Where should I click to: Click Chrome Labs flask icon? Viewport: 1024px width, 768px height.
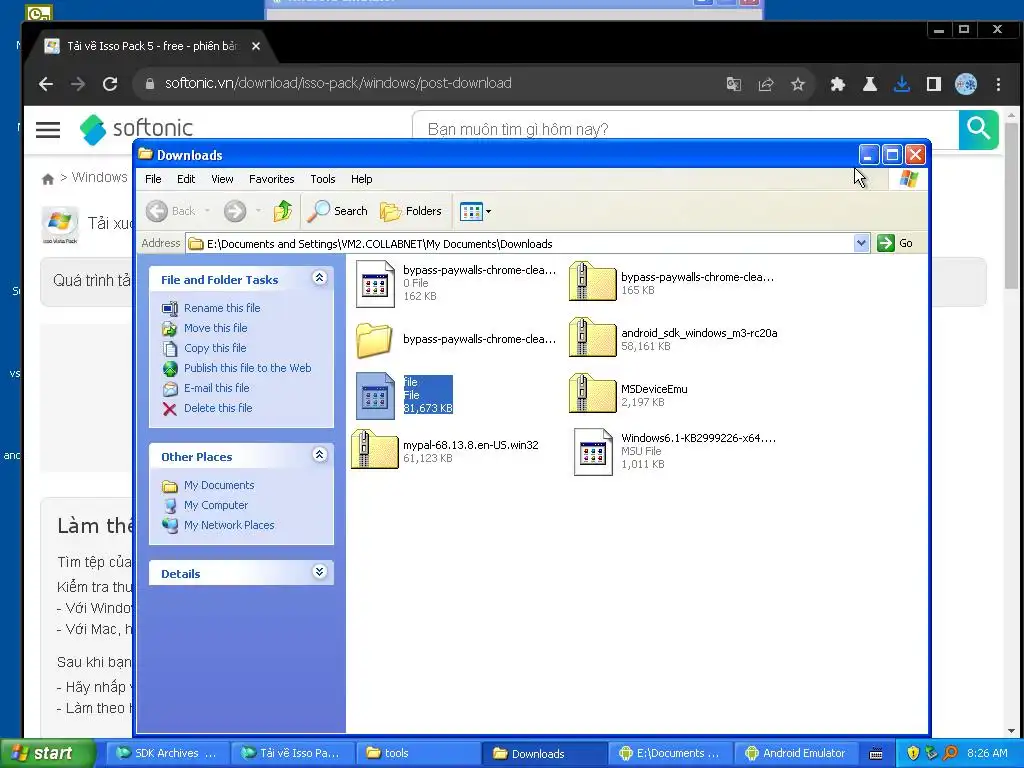(869, 84)
